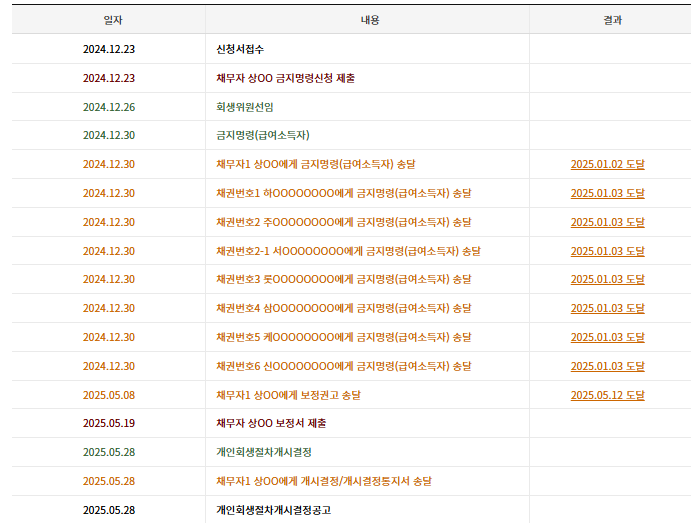Screen dimensions: 694x523
Task: Click the date 2024.12.26
Action: [109, 107]
